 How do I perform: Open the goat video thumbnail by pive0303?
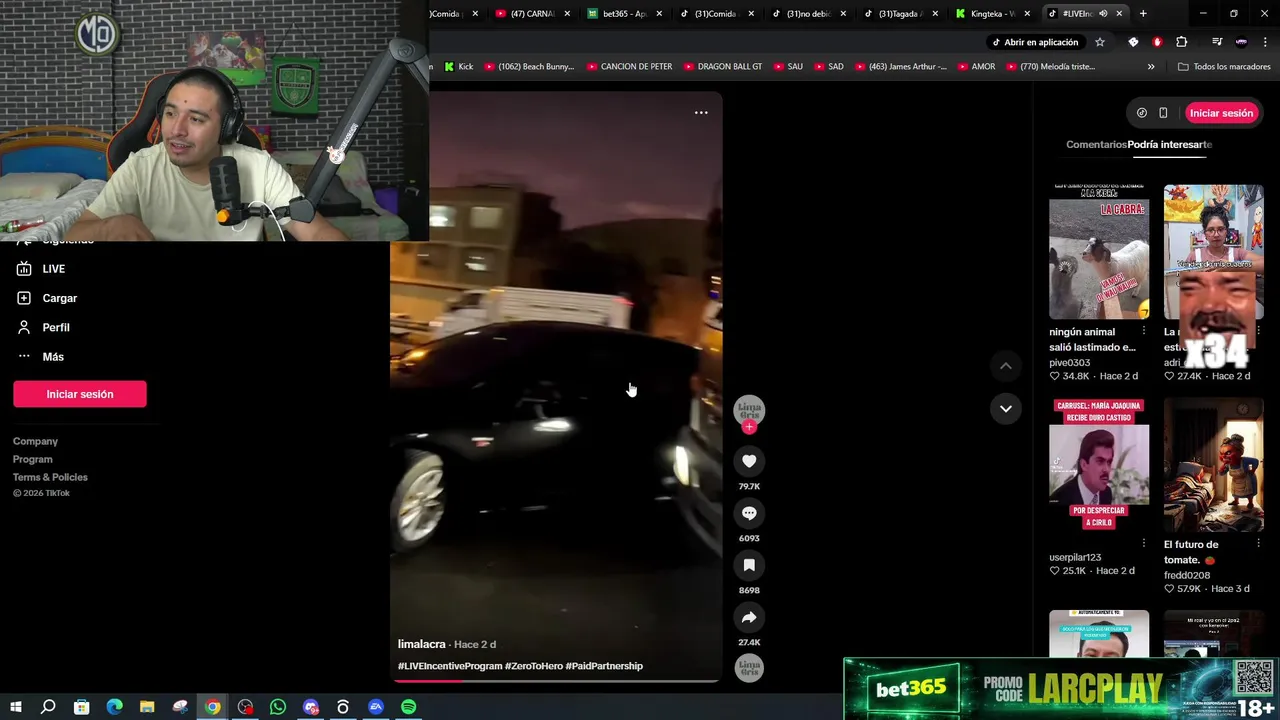coord(1099,252)
